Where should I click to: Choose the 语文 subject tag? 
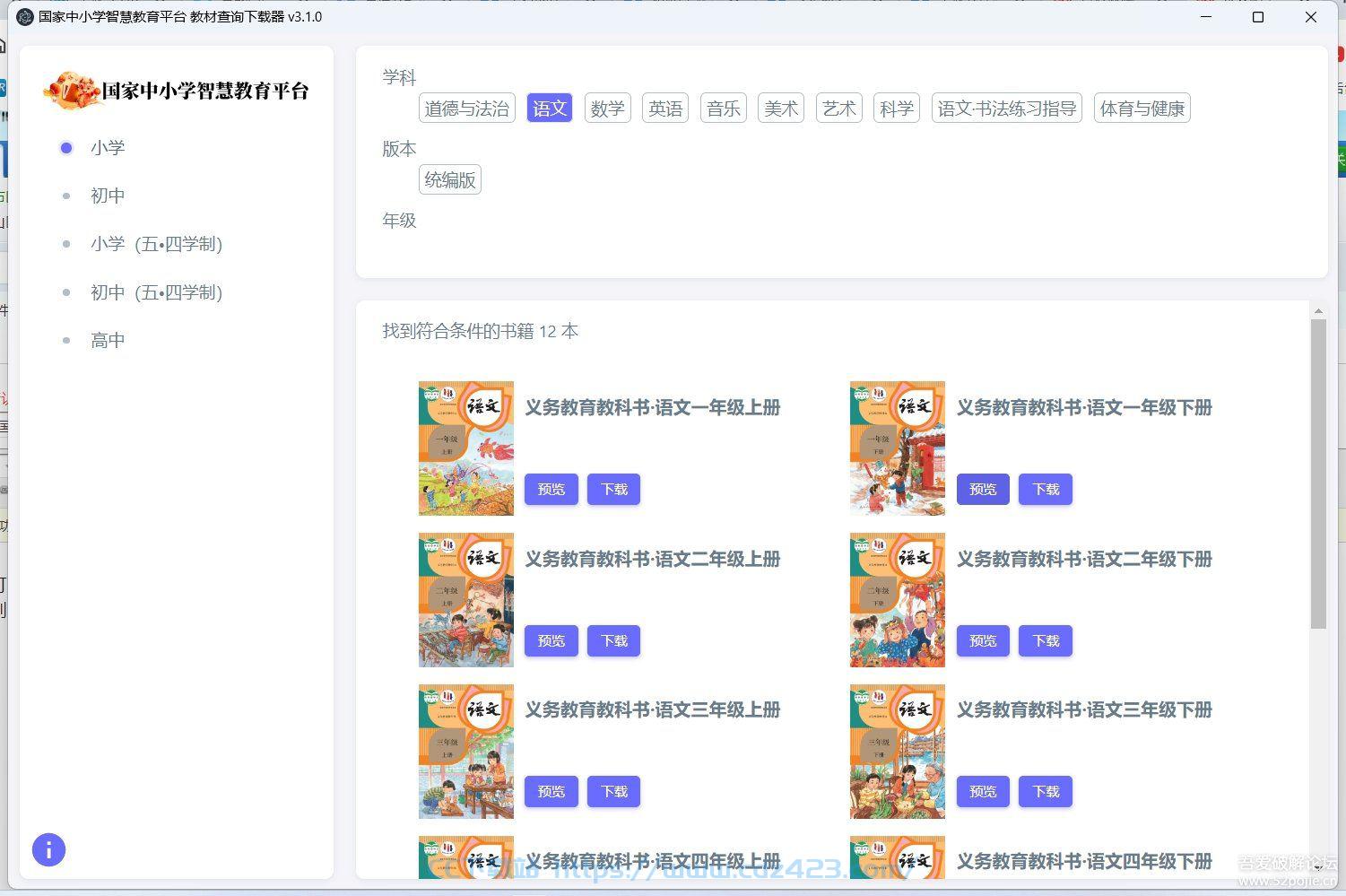tap(550, 109)
